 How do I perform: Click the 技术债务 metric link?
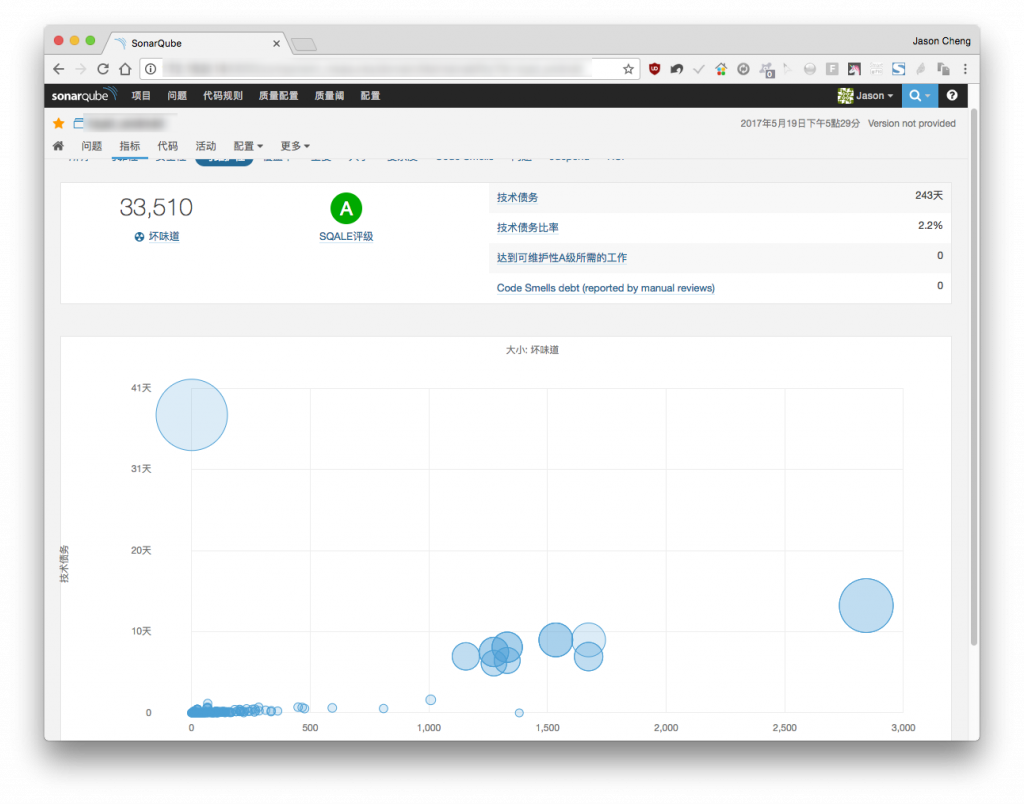517,197
